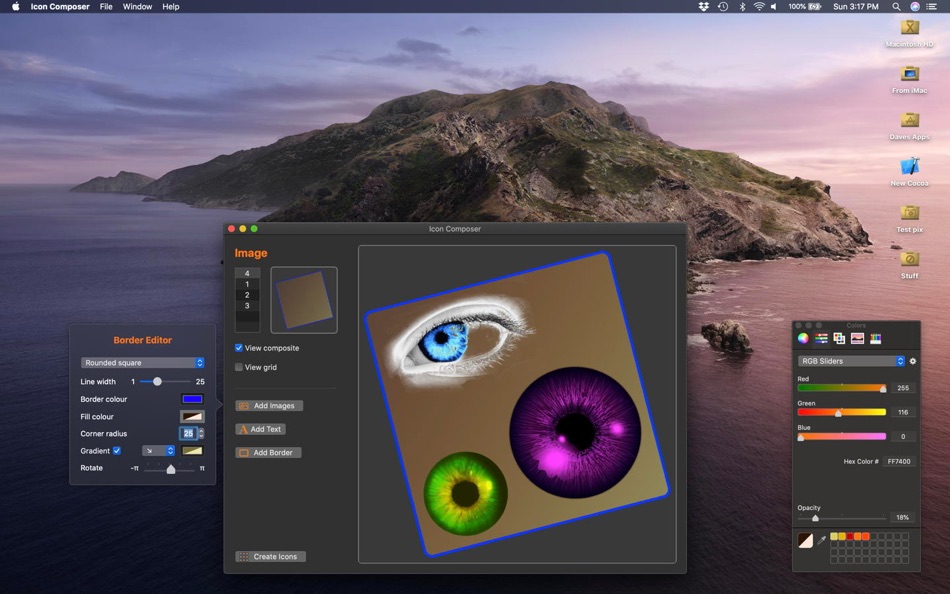Viewport: 950px width, 594px height.
Task: Open the Border colour swatch
Action: pyautogui.click(x=192, y=399)
